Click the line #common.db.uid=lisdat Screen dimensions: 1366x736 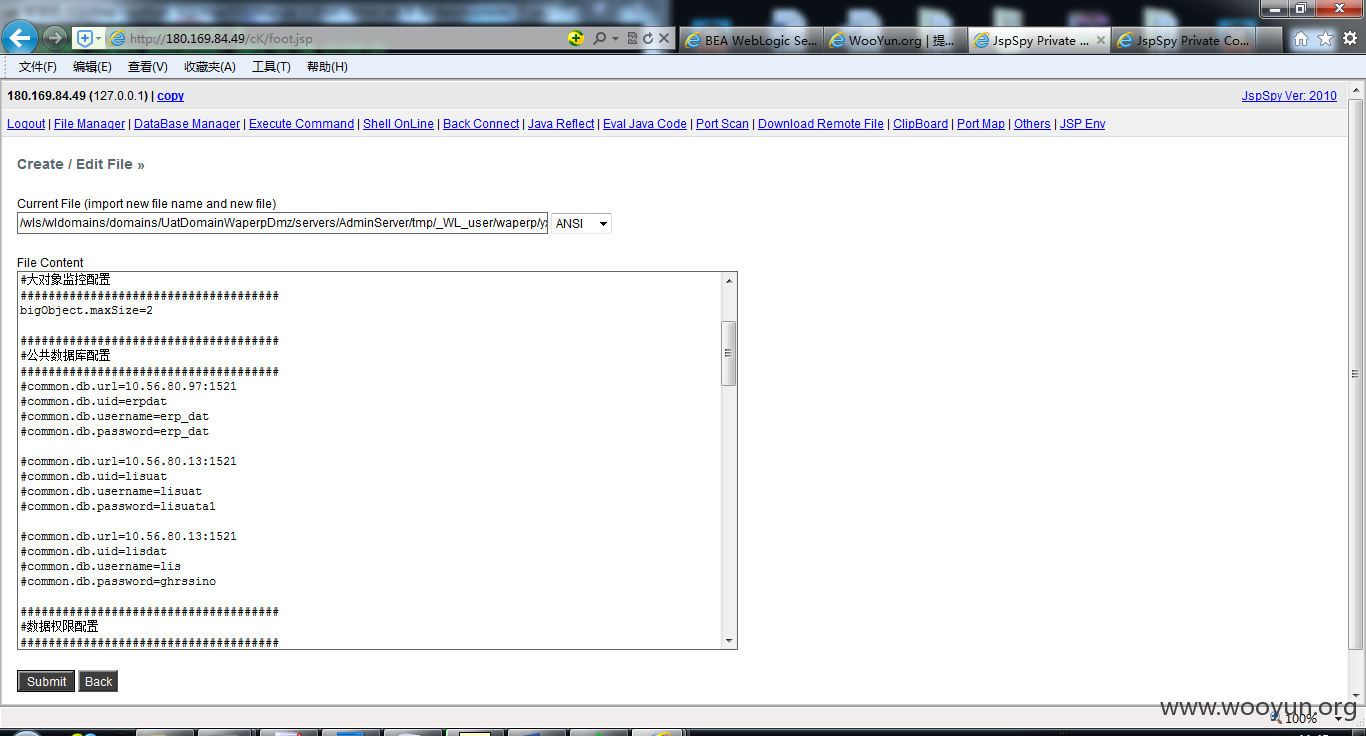point(94,551)
